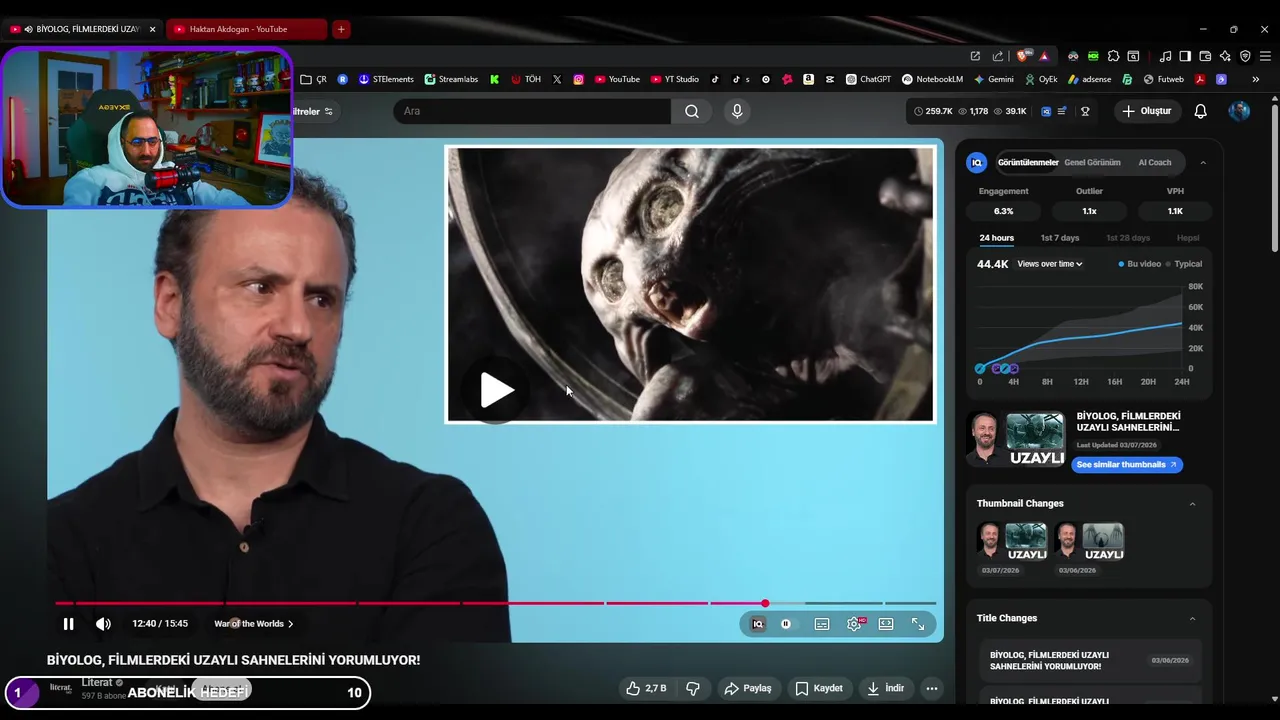Viewport: 1280px width, 720px height.
Task: Open the new browser tab plus button
Action: (x=341, y=29)
